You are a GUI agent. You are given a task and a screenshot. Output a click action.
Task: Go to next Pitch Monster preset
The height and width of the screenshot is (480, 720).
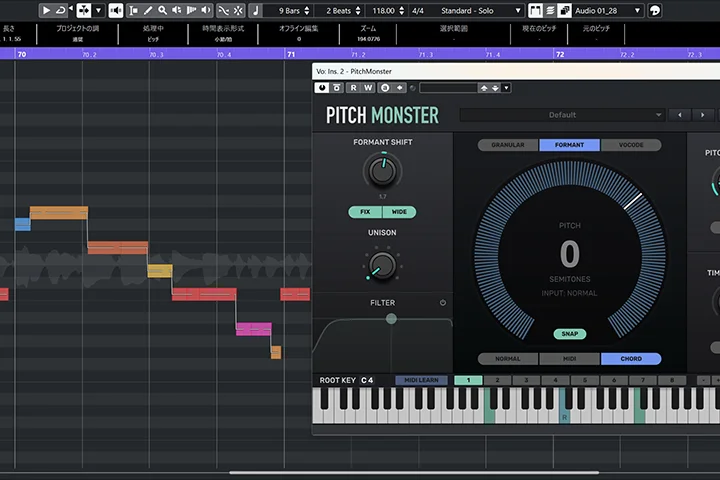pos(703,115)
